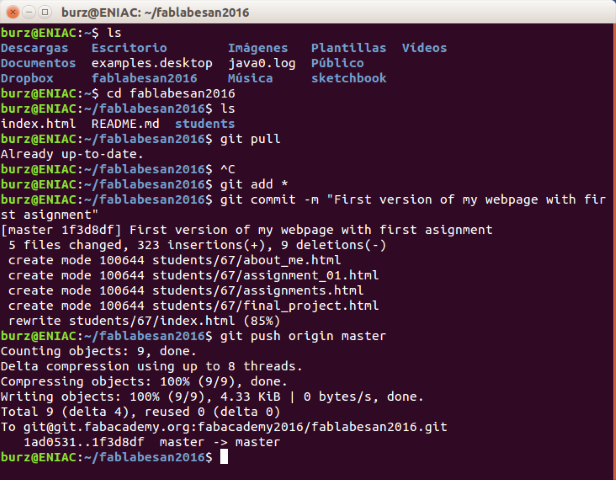This screenshot has height=480, width=616.
Task: Click the git@git.fabacademy.org remote URL
Action: pyautogui.click(x=235, y=427)
